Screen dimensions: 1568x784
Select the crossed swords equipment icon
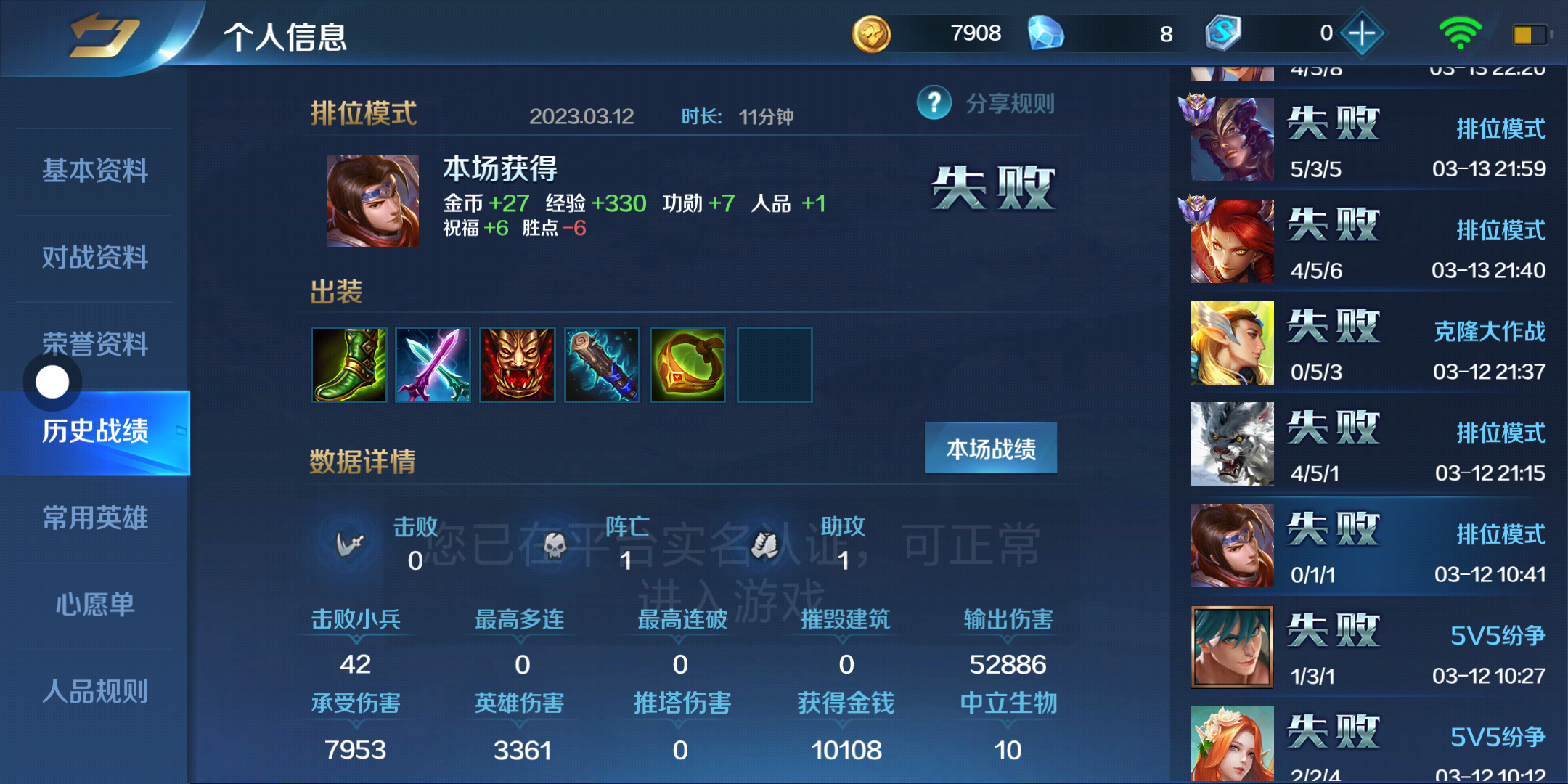(433, 364)
